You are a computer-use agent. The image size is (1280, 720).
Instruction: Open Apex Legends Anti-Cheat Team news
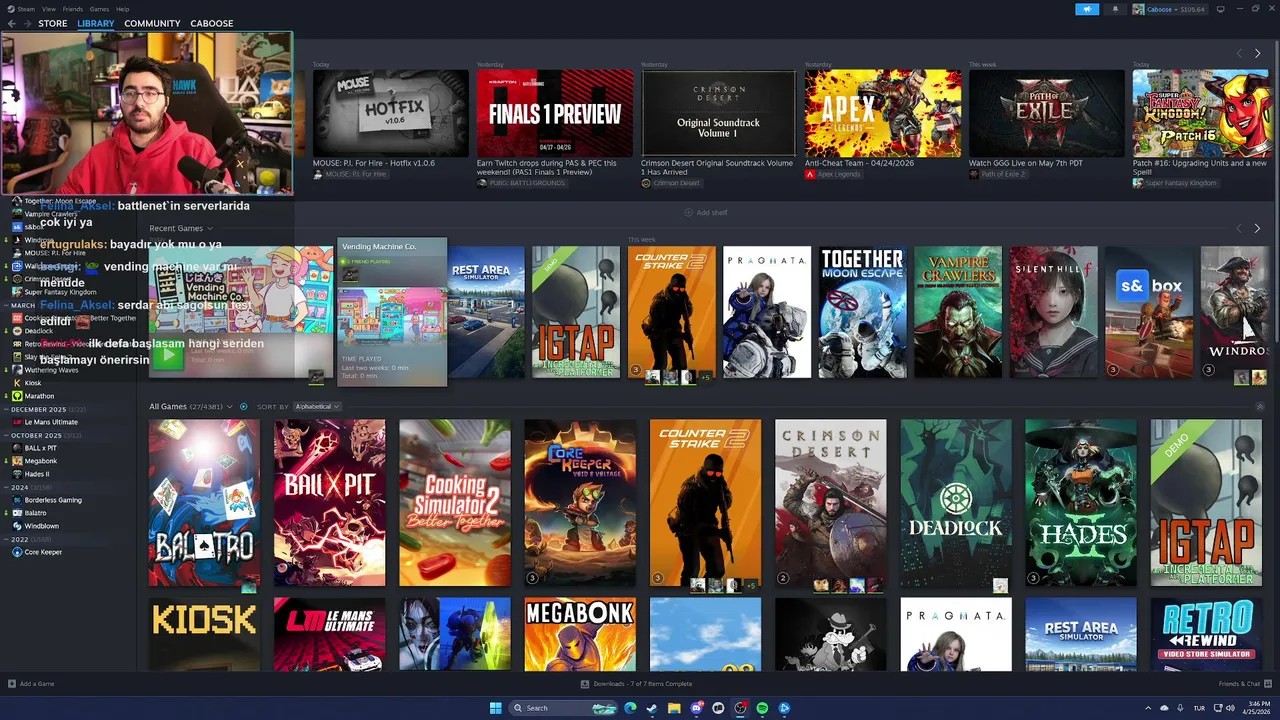(x=883, y=113)
